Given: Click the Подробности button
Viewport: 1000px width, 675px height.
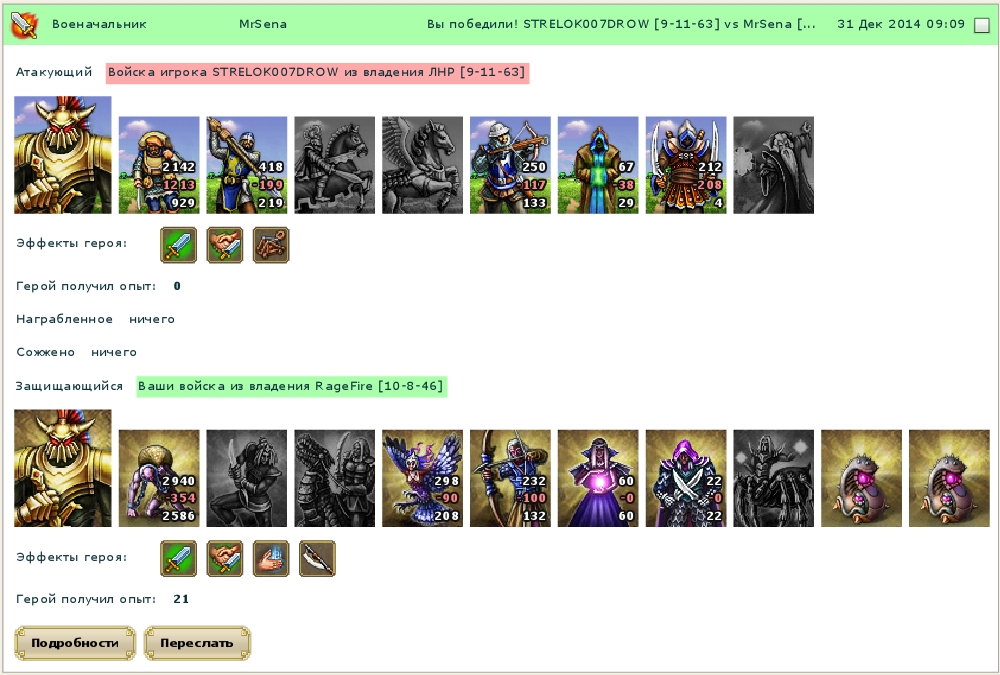Looking at the screenshot, I should (x=75, y=643).
